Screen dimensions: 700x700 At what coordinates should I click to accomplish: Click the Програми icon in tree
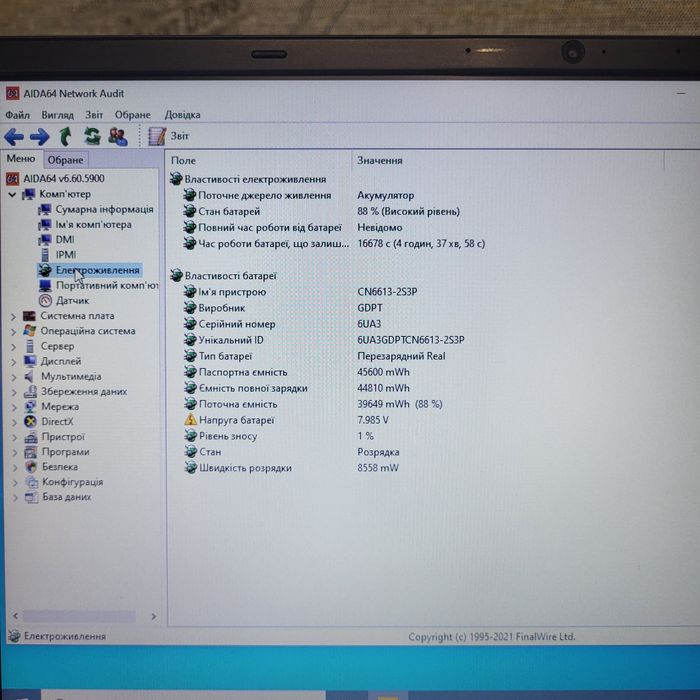point(30,452)
